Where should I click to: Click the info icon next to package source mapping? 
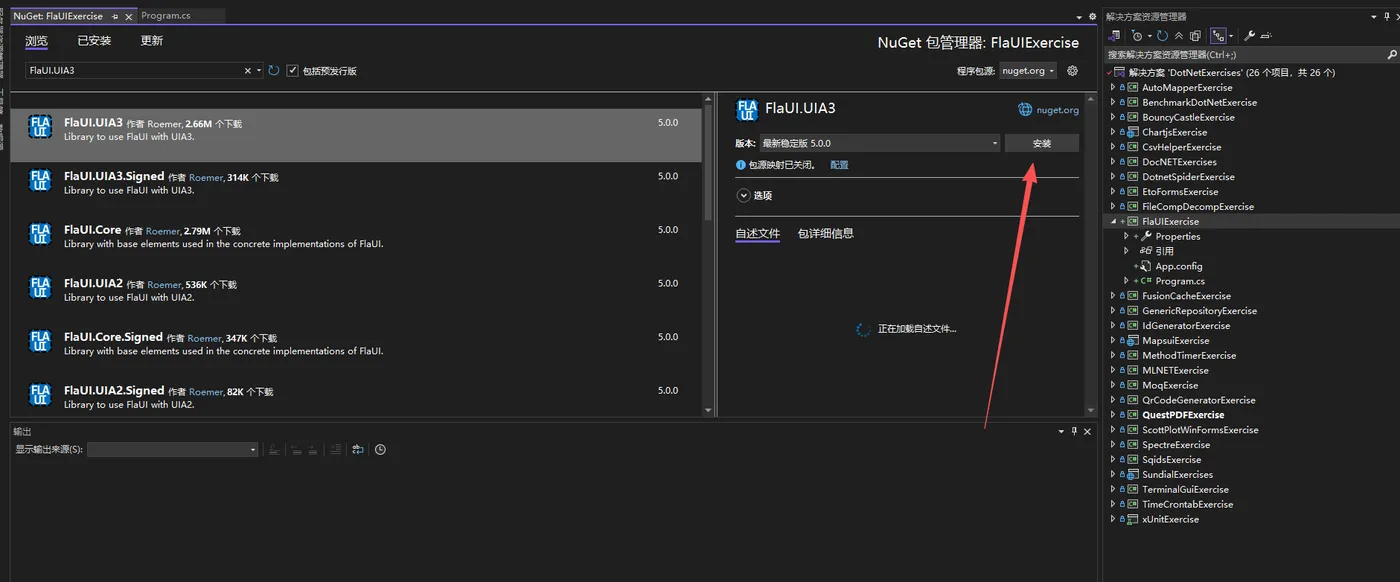(x=741, y=165)
